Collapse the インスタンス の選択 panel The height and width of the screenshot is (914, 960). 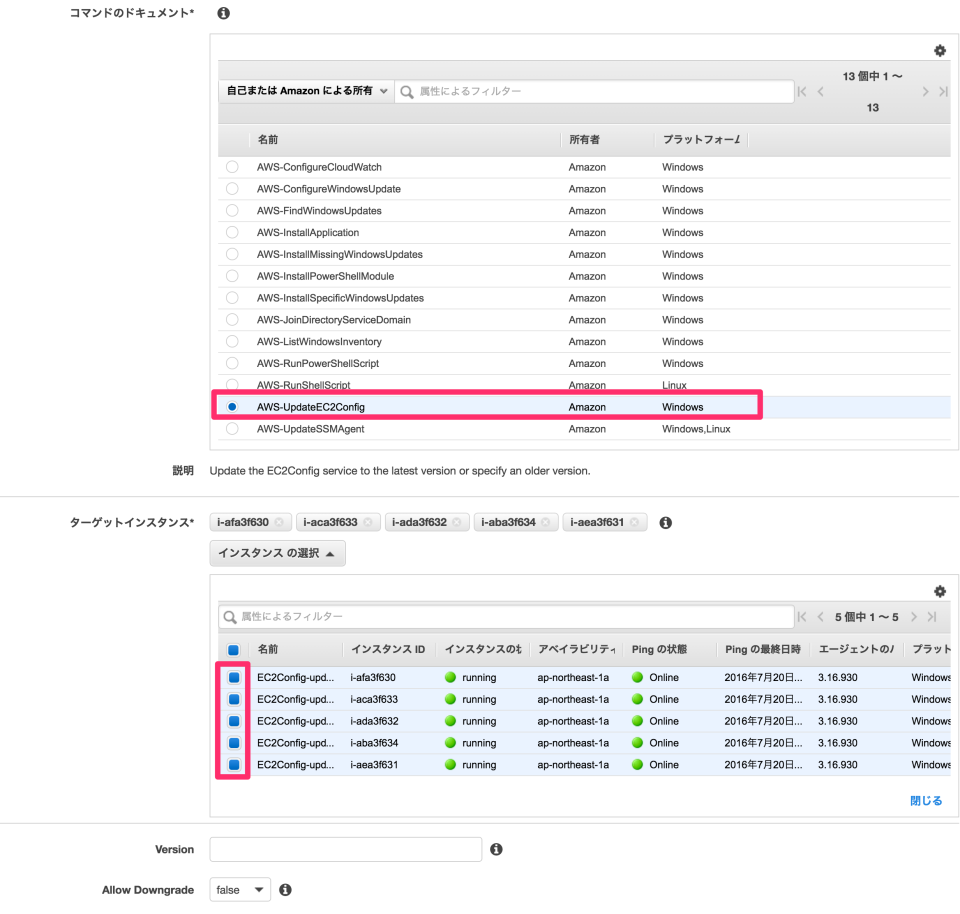pos(277,552)
